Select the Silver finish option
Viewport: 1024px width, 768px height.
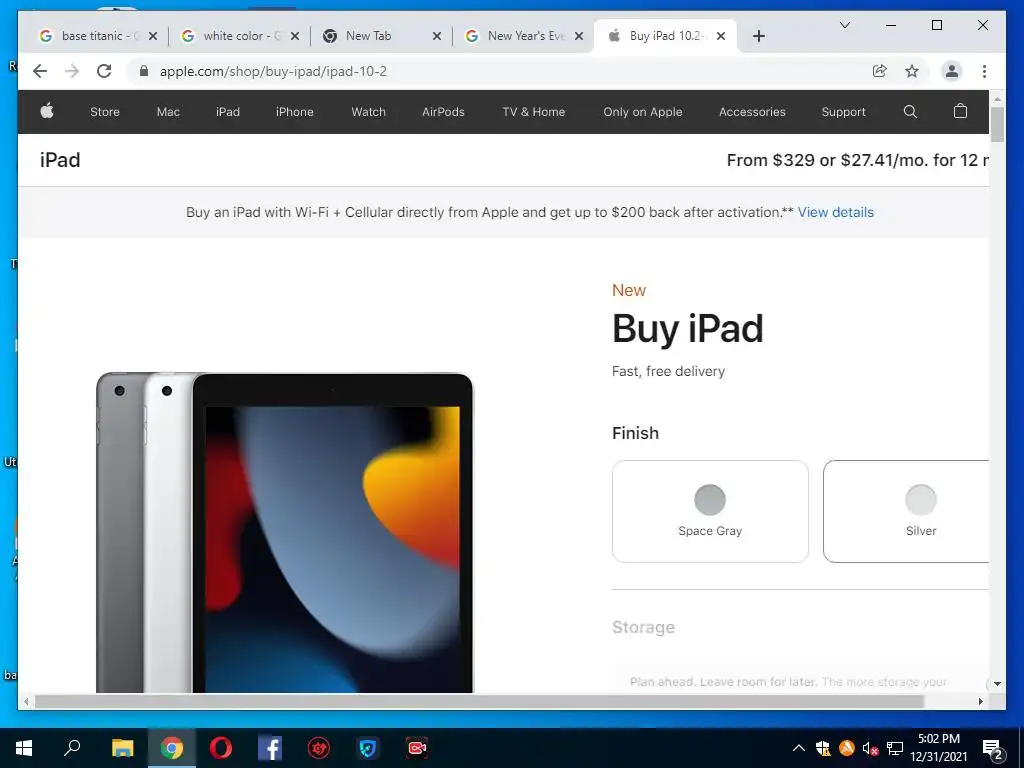tap(906, 511)
